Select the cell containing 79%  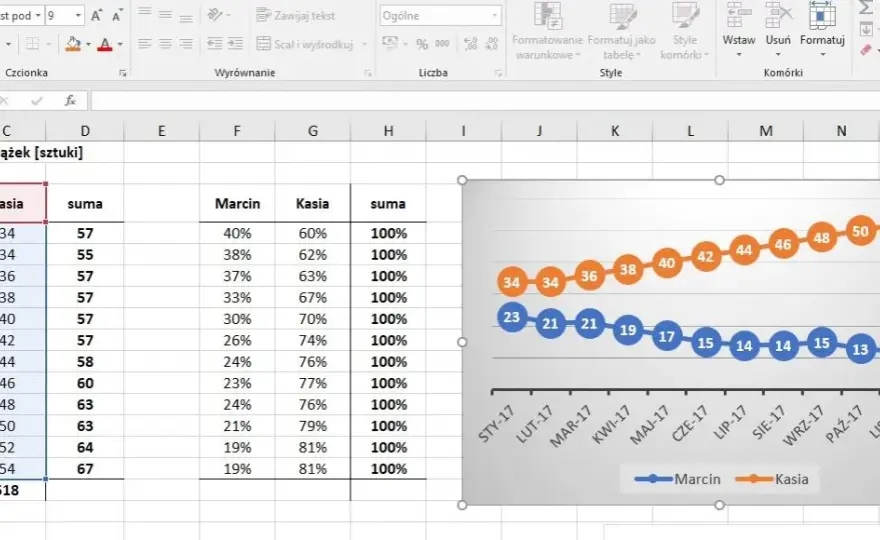tap(313, 426)
